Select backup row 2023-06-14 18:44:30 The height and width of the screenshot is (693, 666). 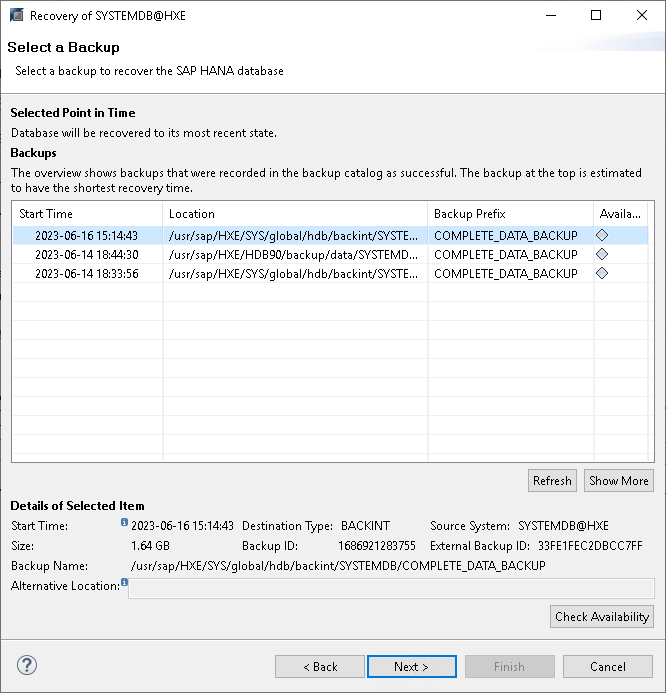point(331,255)
